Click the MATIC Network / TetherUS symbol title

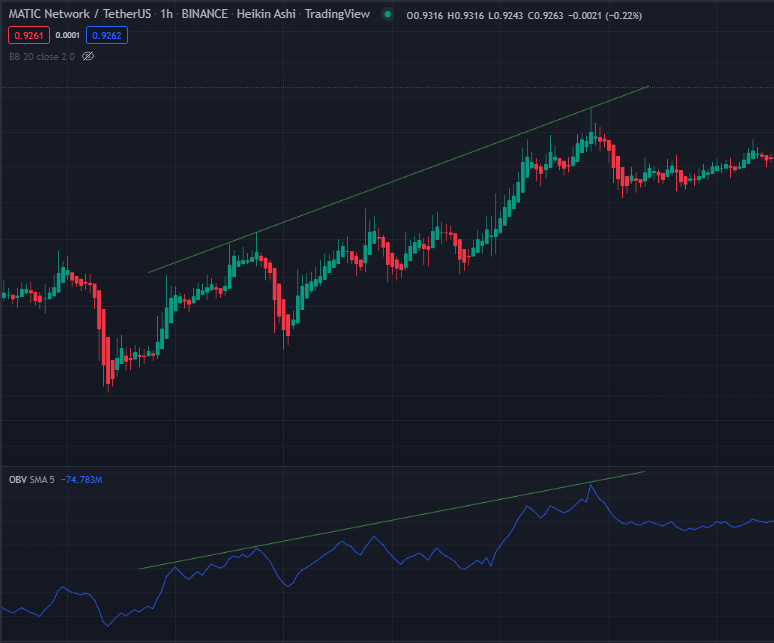click(x=79, y=14)
